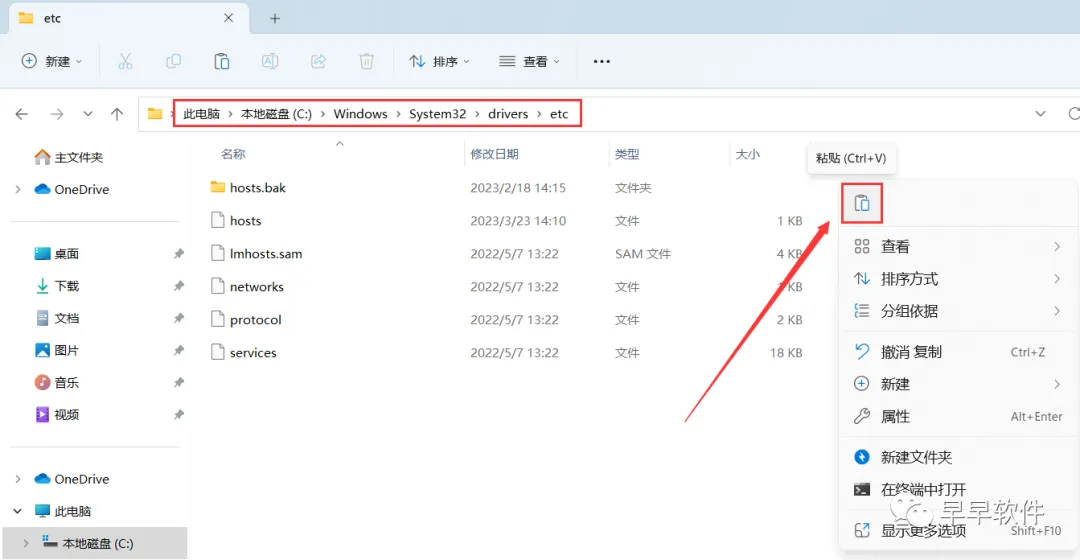
Task: Select the lmhosts.sam file name
Action: [x=266, y=253]
